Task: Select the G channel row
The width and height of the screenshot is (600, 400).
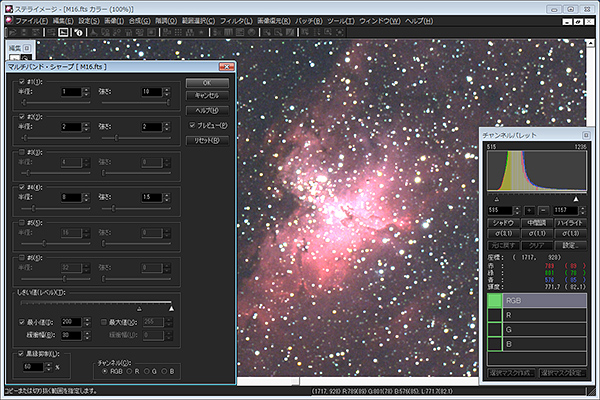Action: (x=537, y=329)
